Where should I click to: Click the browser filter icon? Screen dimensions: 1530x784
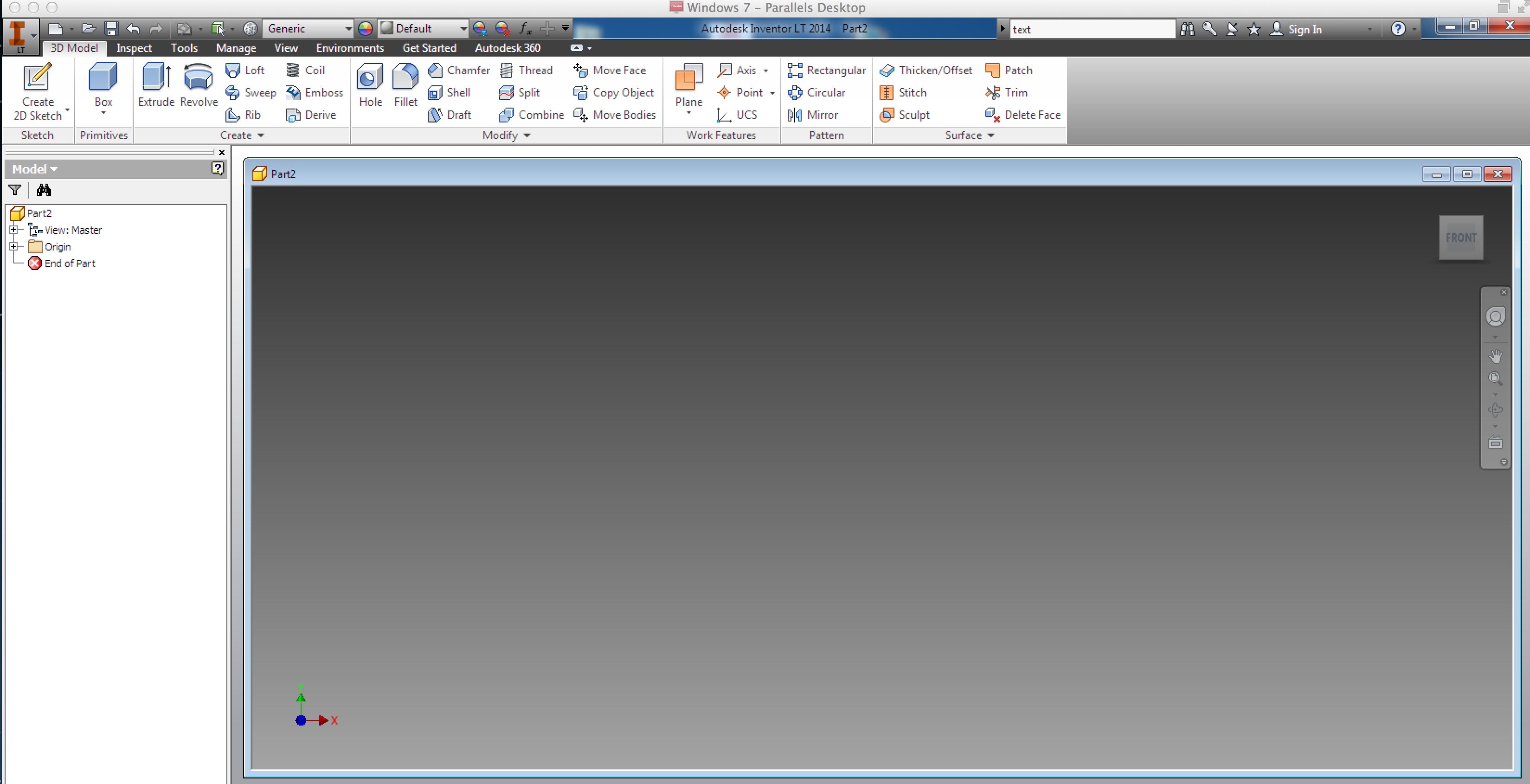[15, 190]
